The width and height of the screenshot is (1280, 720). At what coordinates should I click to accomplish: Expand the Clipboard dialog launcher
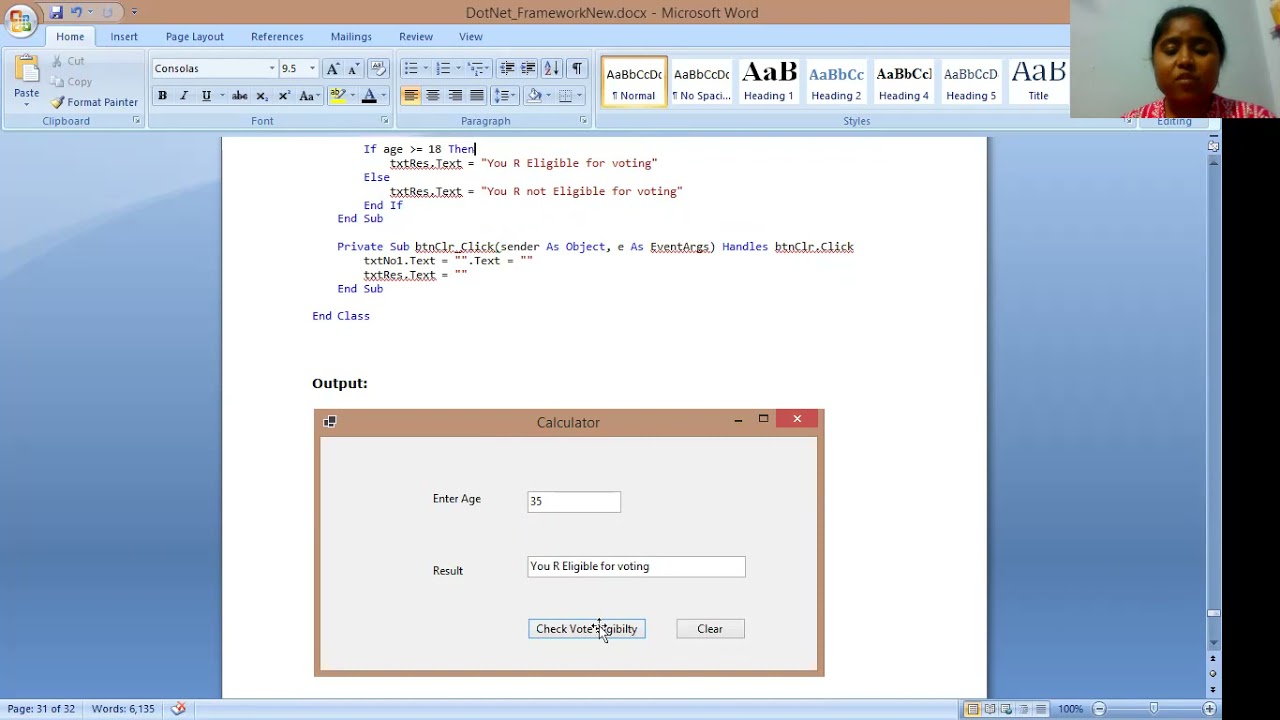point(137,121)
